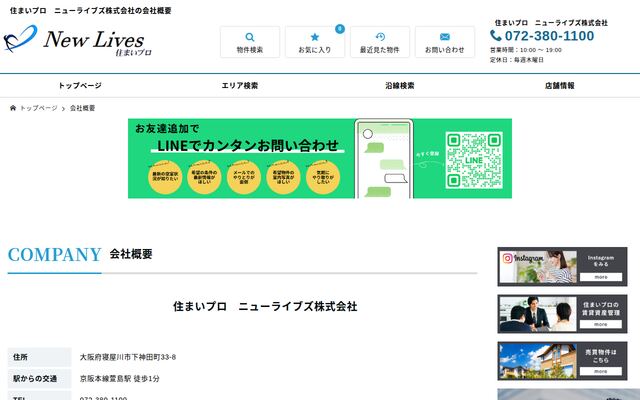Open お気に入り star favorites button
This screenshot has height=400, width=640.
point(315,42)
